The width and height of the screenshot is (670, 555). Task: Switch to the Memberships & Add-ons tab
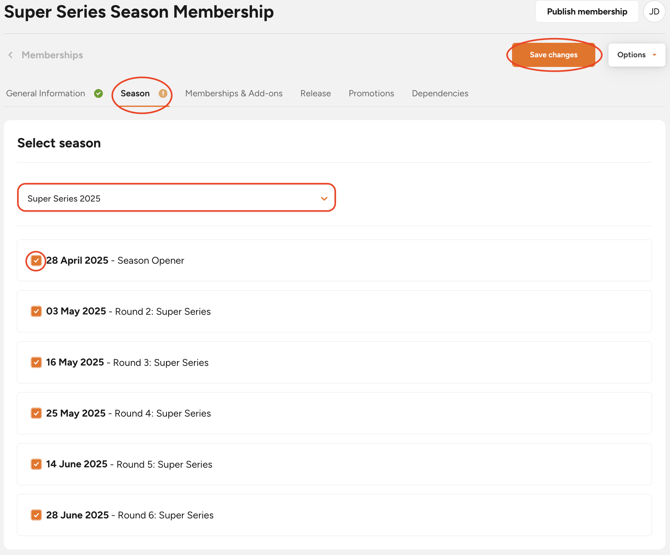coord(233,94)
